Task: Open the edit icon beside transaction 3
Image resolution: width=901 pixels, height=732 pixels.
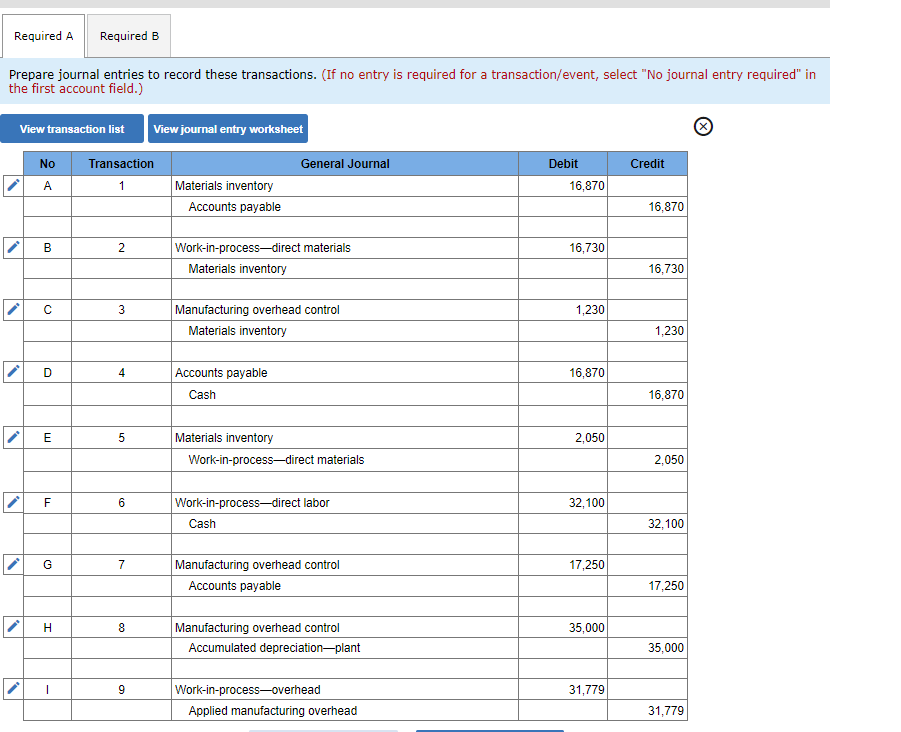Action: coord(11,309)
